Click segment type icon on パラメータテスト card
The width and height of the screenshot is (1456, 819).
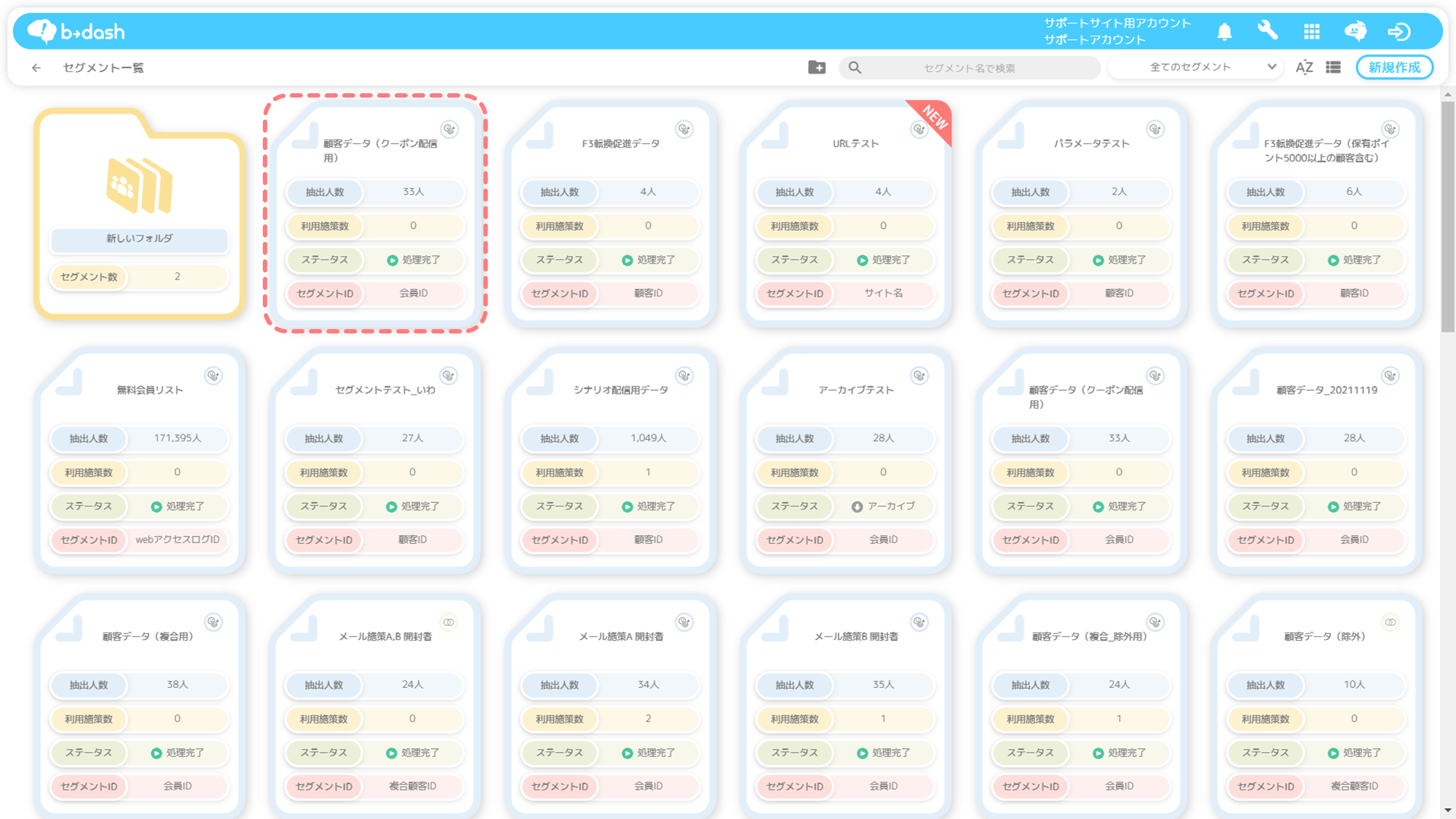pyautogui.click(x=1155, y=130)
